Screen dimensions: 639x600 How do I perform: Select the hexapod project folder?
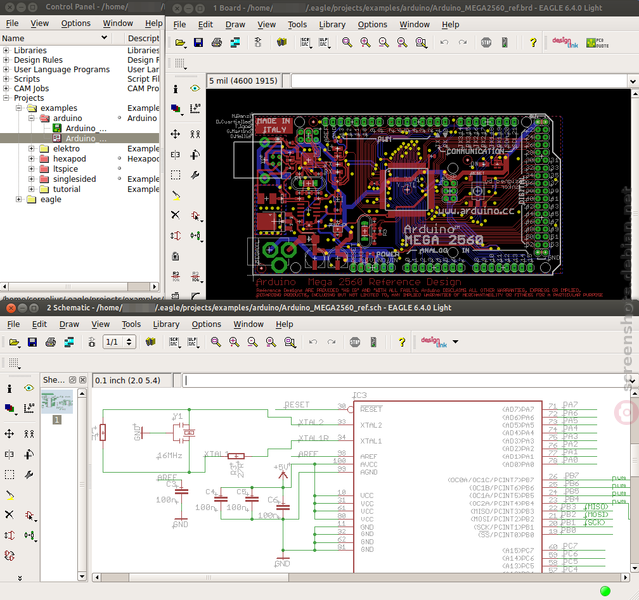[69, 159]
